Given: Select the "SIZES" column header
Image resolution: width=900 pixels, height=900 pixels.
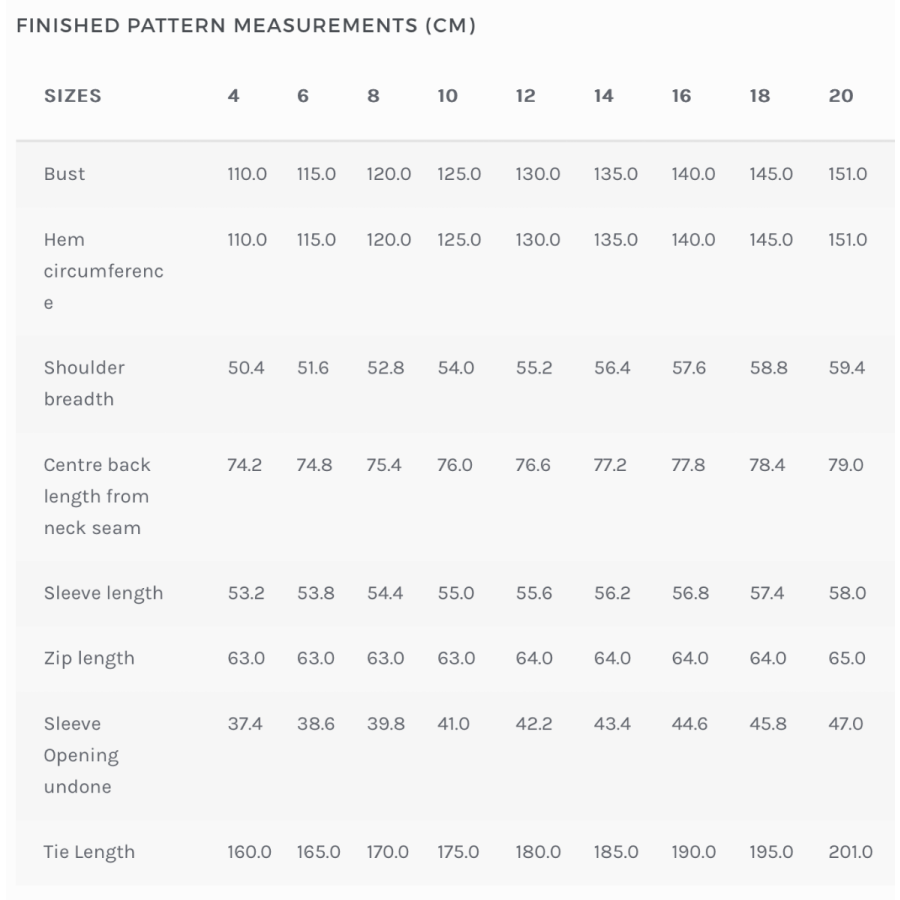Looking at the screenshot, I should 73,96.
